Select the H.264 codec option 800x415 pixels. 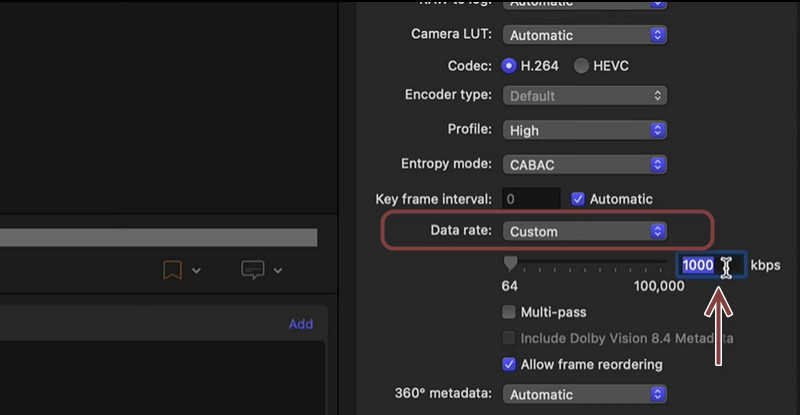(x=509, y=65)
